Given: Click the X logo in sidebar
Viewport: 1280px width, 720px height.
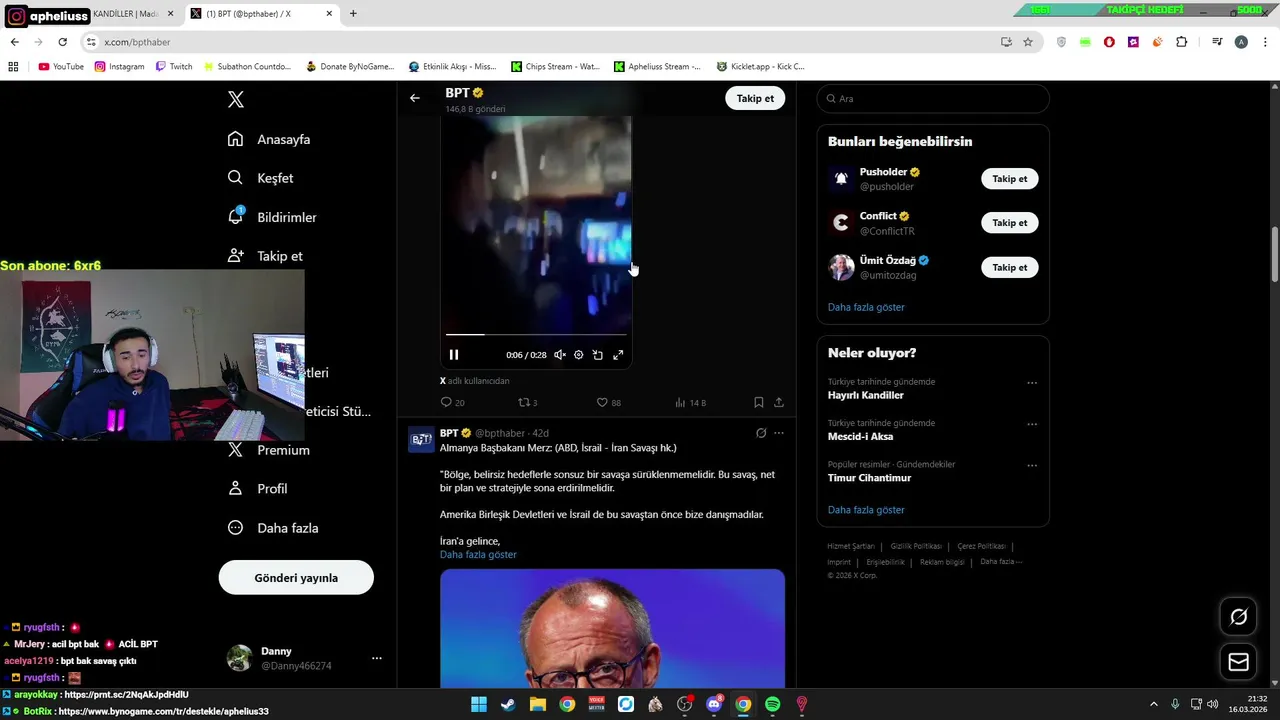Looking at the screenshot, I should [236, 99].
